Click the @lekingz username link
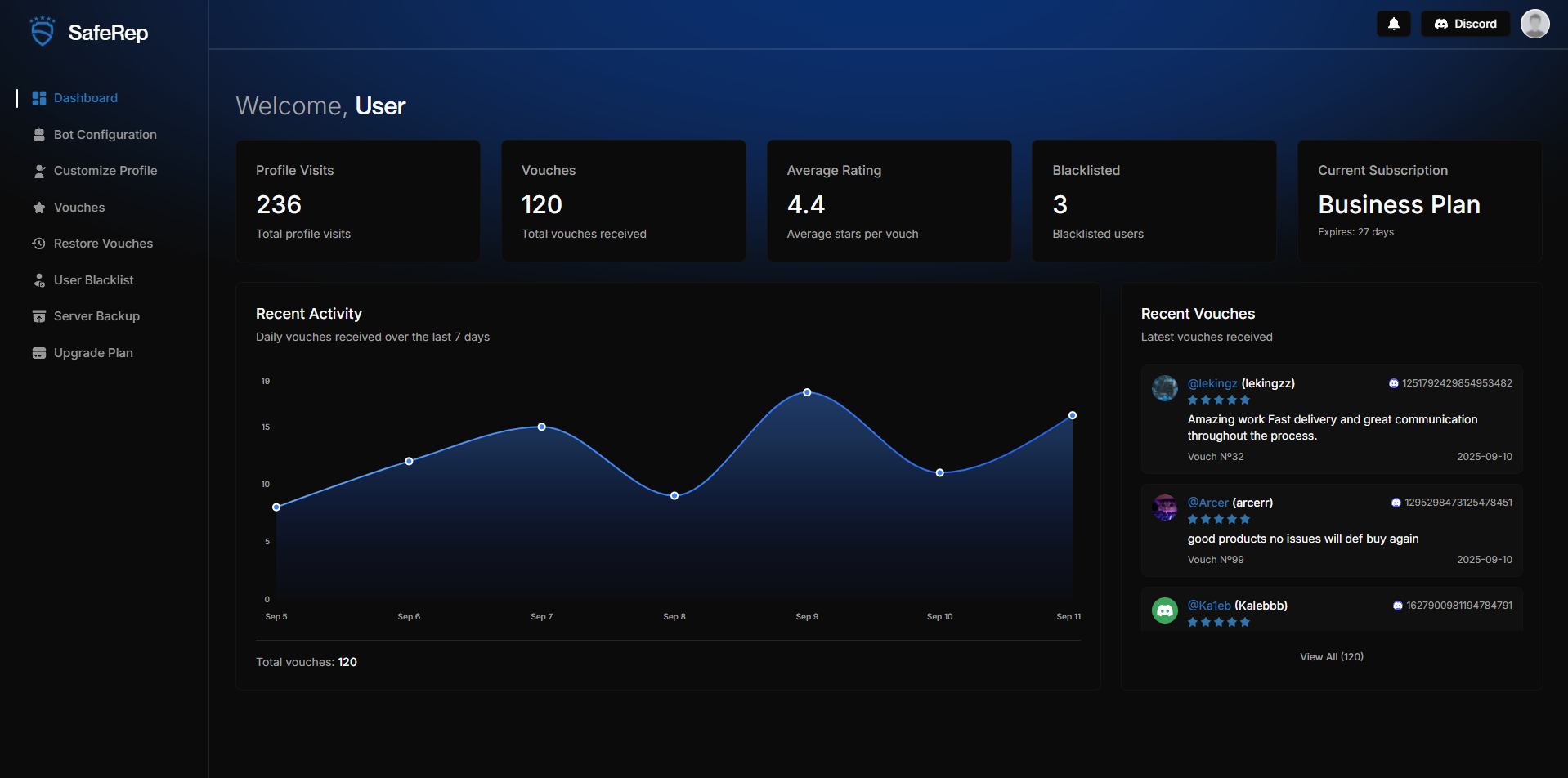 point(1212,383)
